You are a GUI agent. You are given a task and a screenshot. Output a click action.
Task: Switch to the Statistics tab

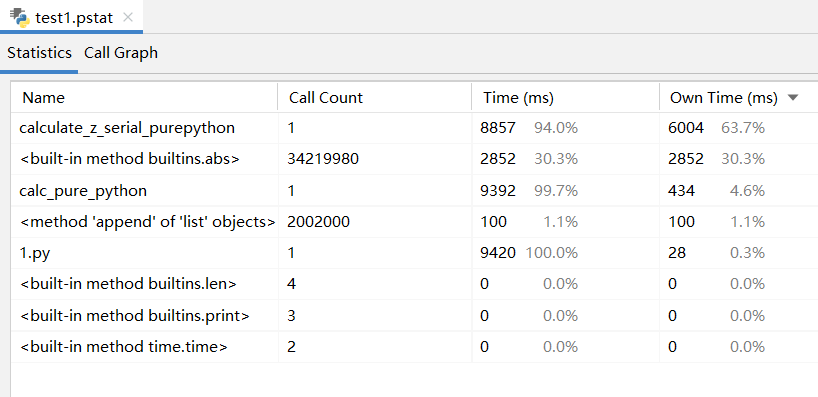coord(39,53)
